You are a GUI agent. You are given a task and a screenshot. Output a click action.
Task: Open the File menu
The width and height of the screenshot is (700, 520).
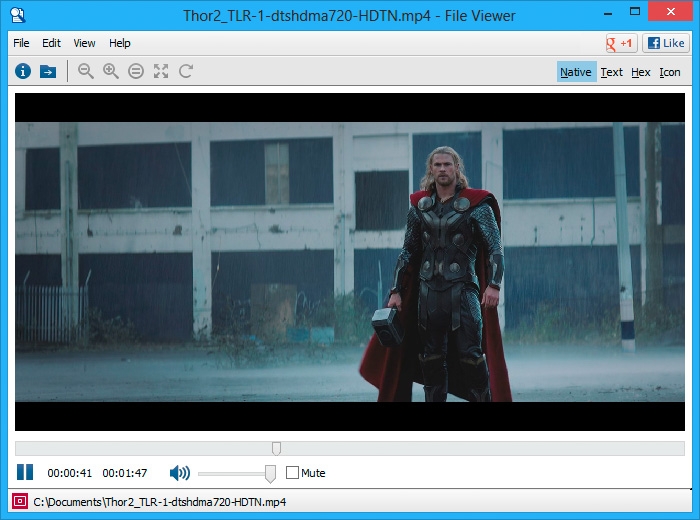coord(21,43)
